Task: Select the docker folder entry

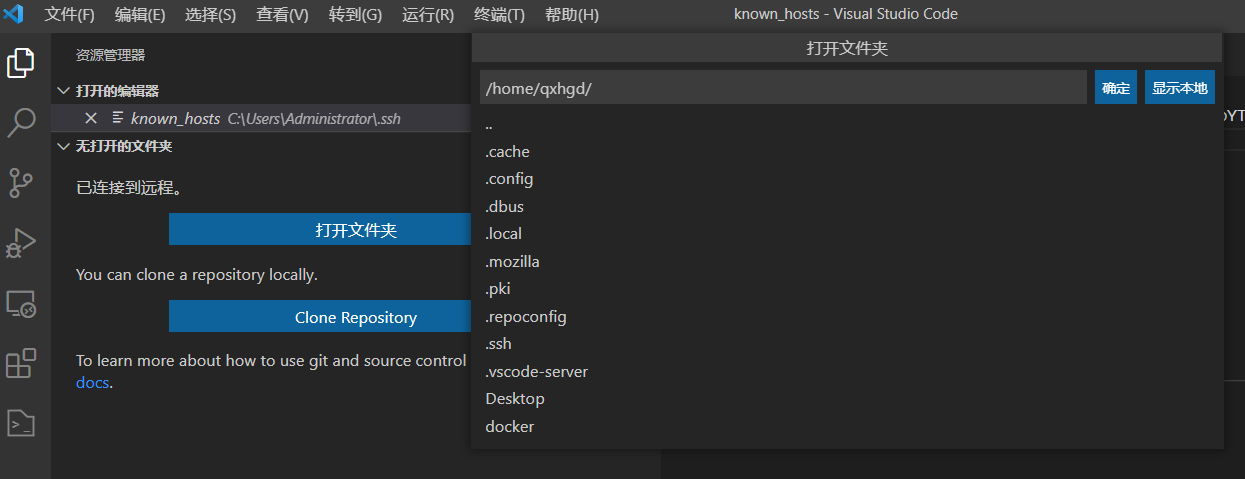Action: coord(847,427)
